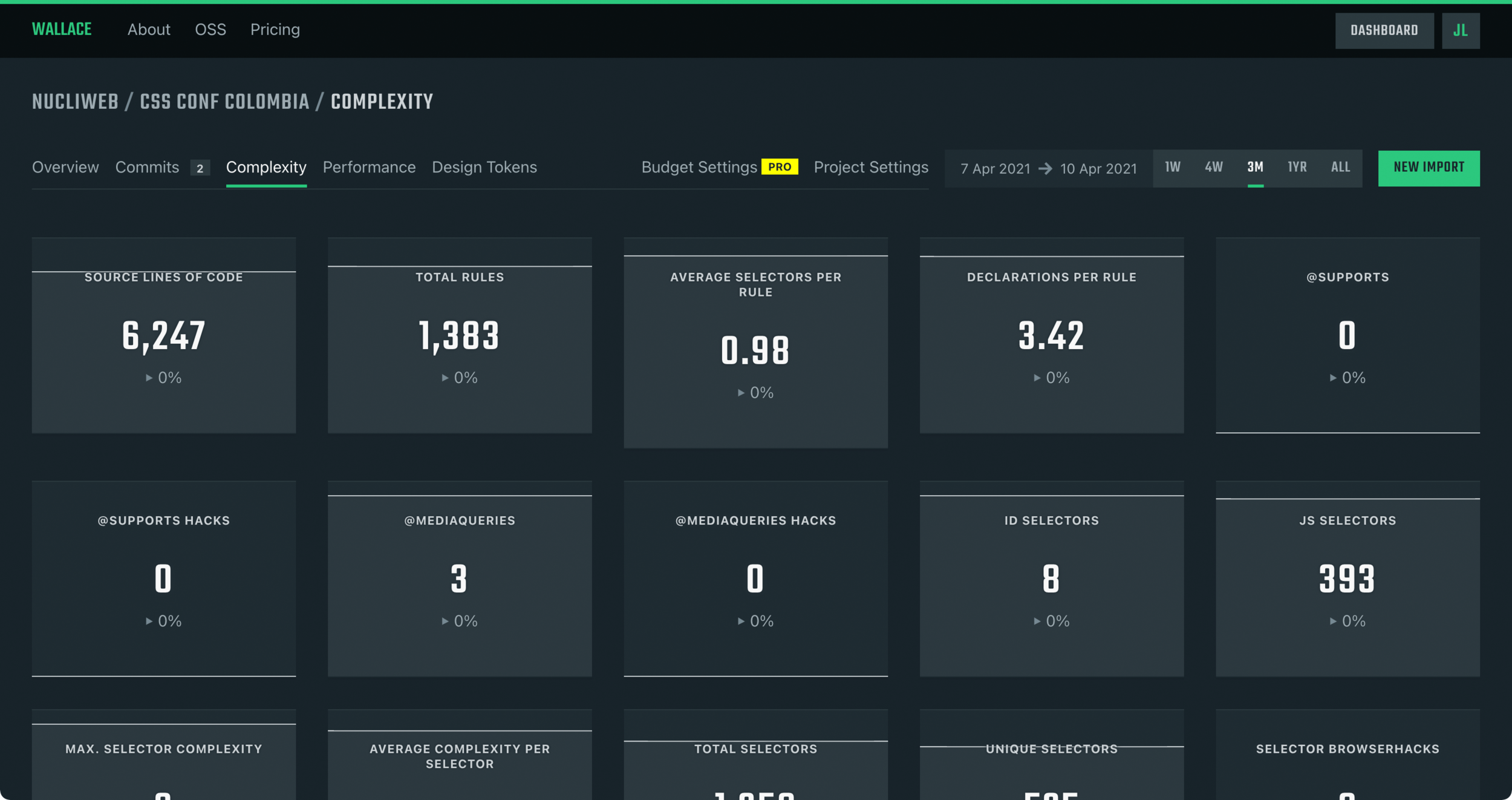Go to the Pricing page link

coord(275,30)
